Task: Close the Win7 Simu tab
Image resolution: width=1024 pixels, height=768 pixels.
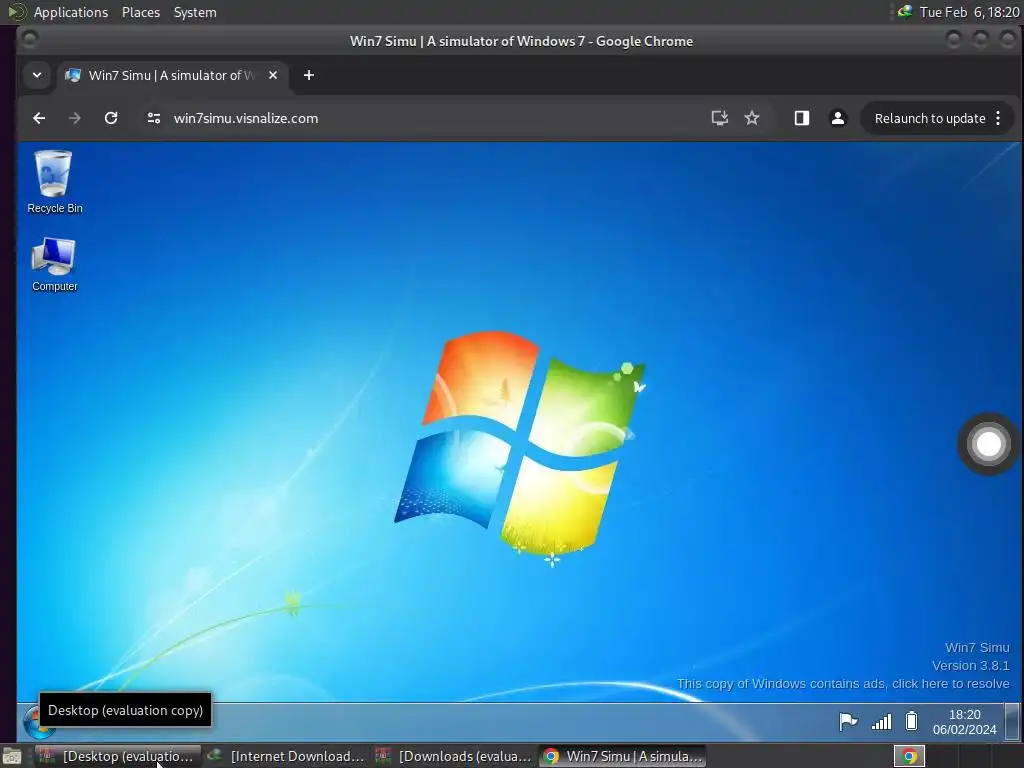Action: (x=273, y=75)
